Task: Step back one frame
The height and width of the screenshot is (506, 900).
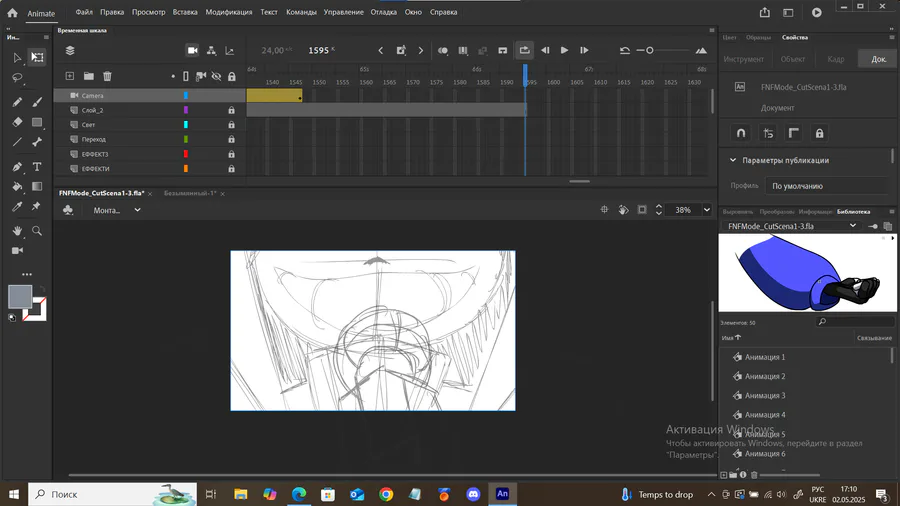Action: 545,50
